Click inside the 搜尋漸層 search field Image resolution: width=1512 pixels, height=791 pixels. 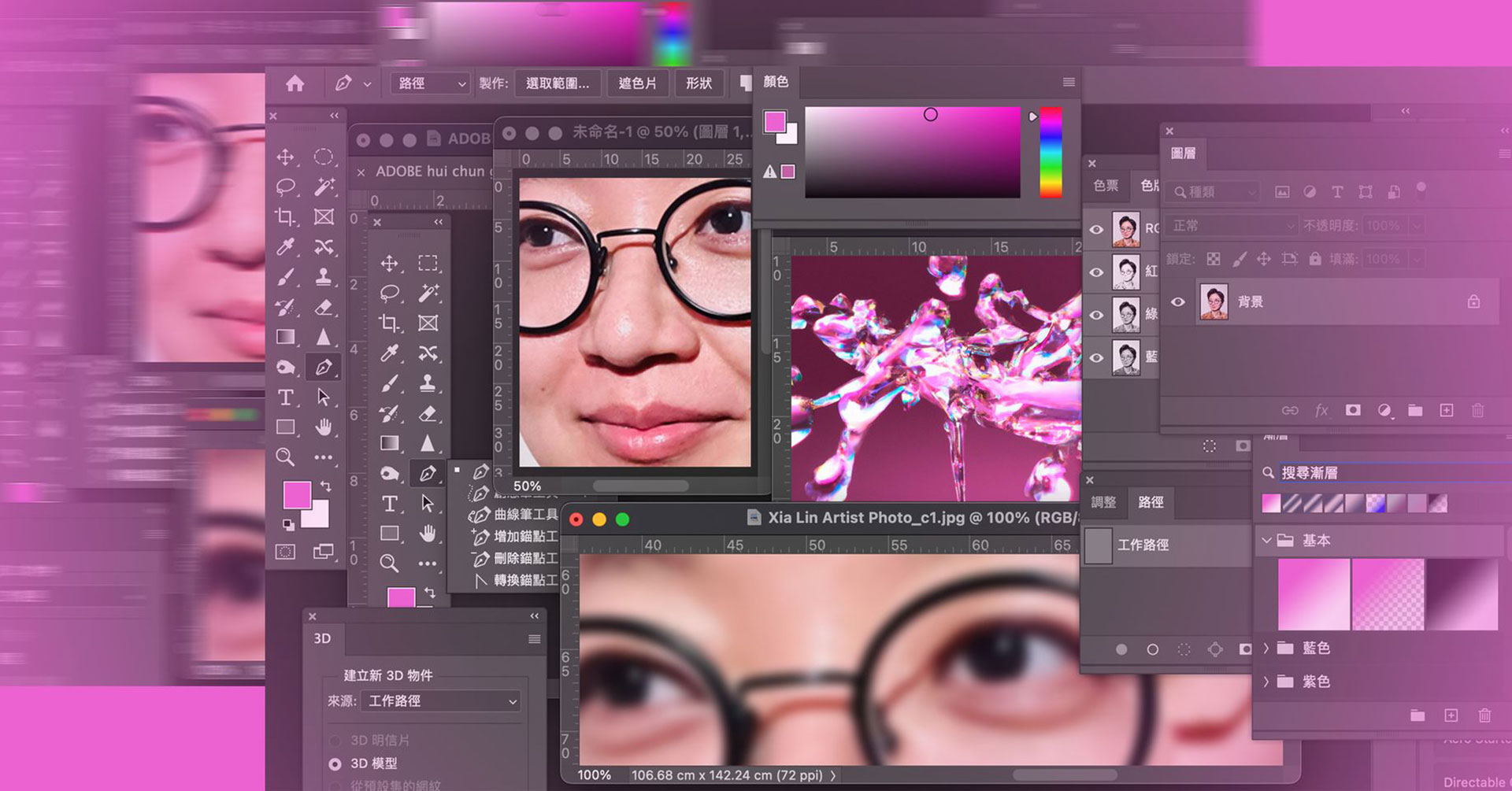pyautogui.click(x=1390, y=473)
